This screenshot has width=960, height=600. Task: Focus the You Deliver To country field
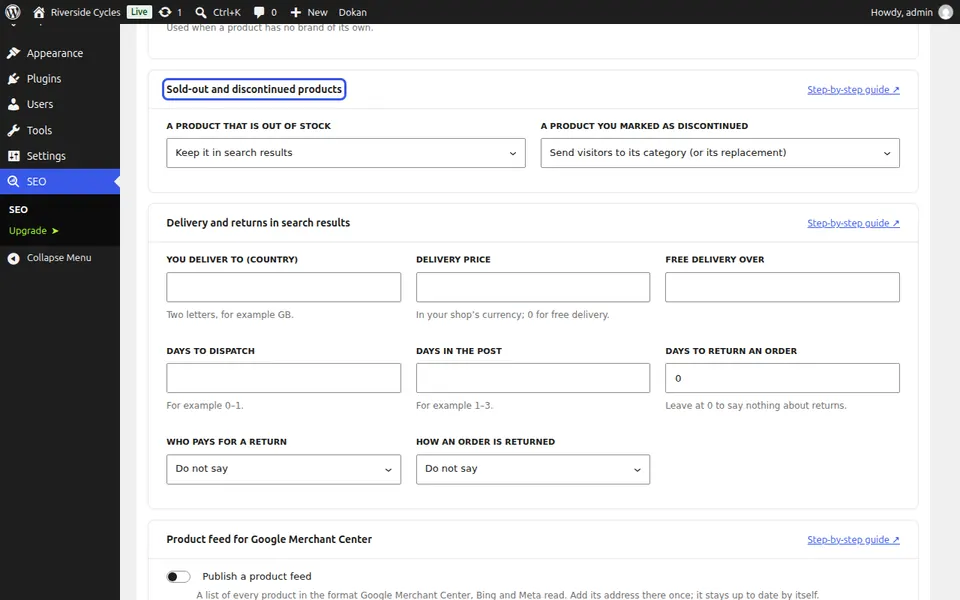point(283,287)
